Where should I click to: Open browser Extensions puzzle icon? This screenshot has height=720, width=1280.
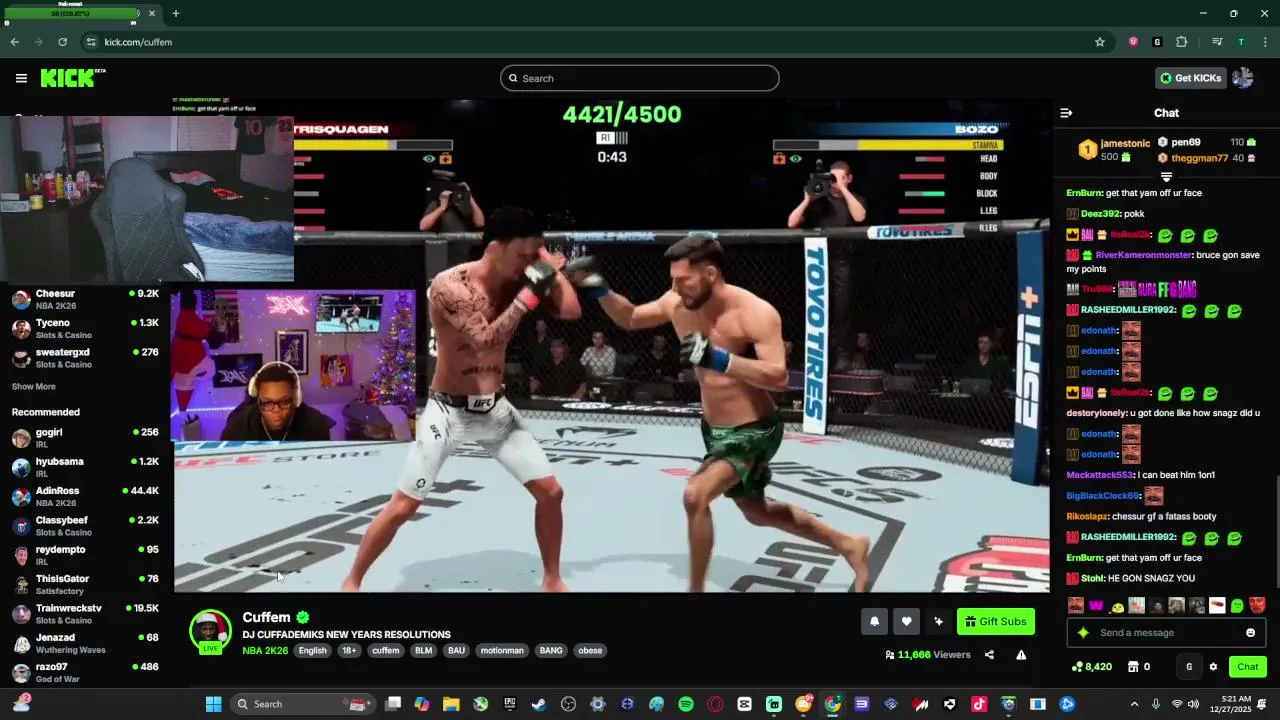coord(1181,42)
